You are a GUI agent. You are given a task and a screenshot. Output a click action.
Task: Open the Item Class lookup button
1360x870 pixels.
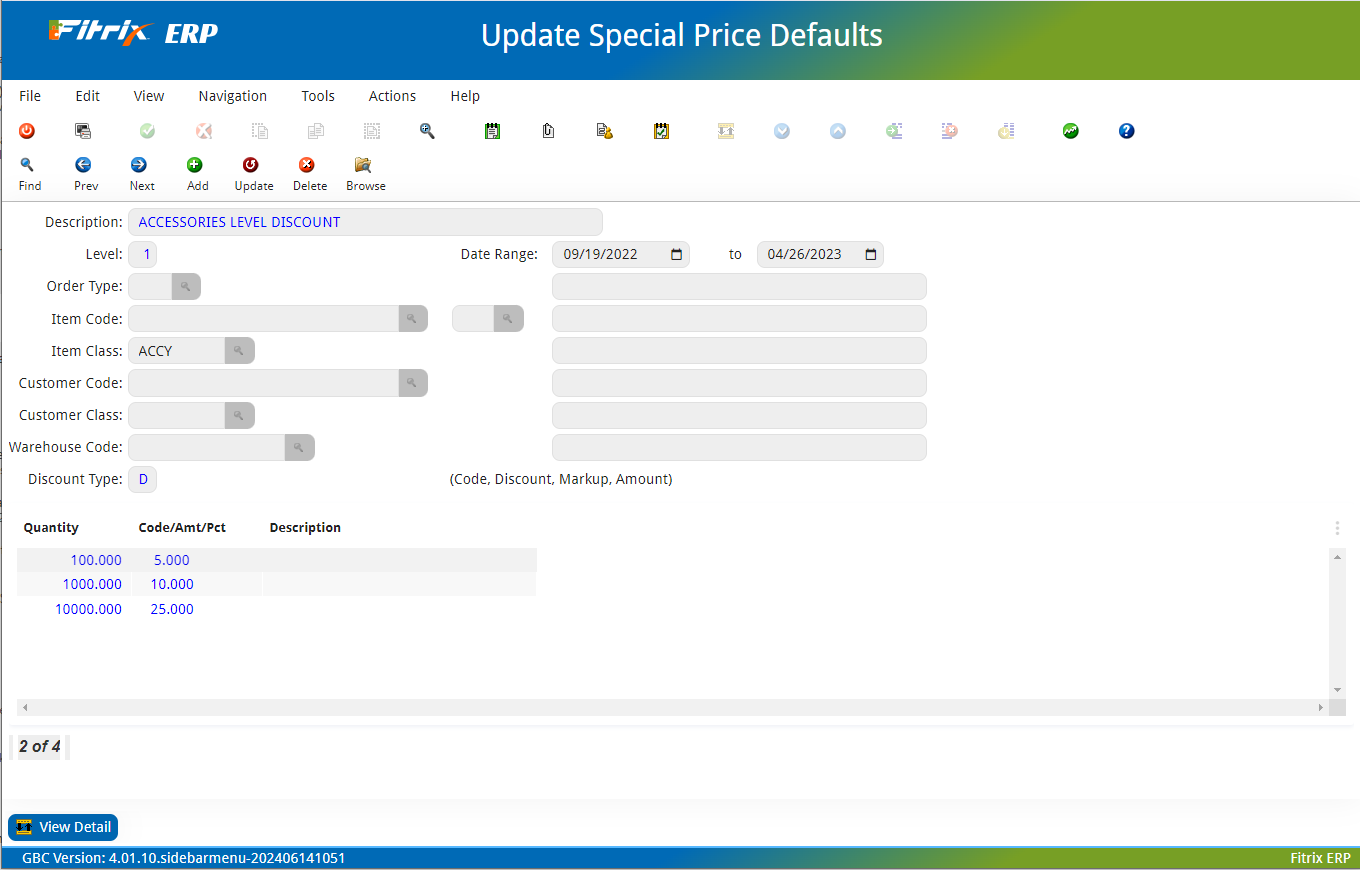click(x=239, y=351)
